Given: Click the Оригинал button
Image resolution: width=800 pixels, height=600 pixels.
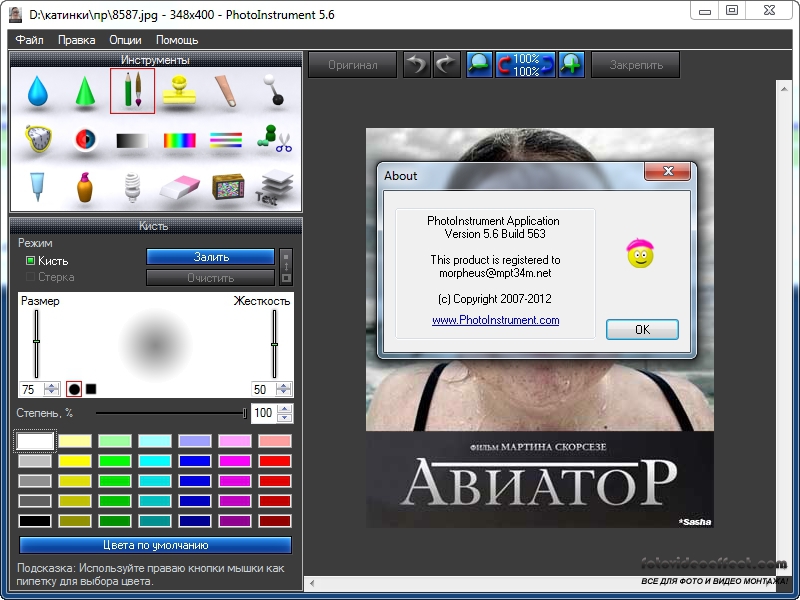Looking at the screenshot, I should 353,65.
